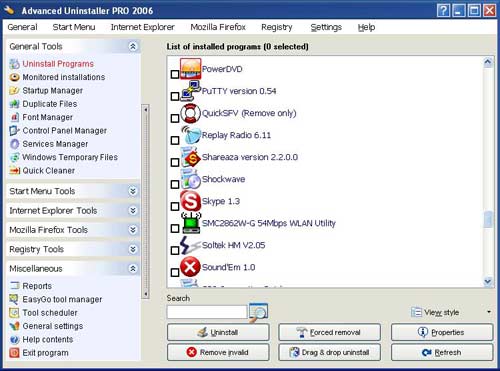The height and width of the screenshot is (371, 500).
Task: Click the Quick Cleaner icon
Action: 14,170
